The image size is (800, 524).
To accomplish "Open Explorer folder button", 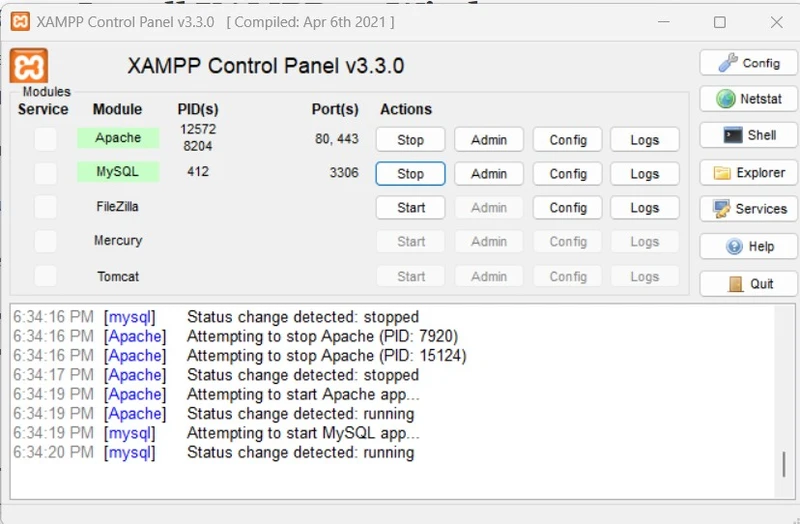I will (748, 173).
